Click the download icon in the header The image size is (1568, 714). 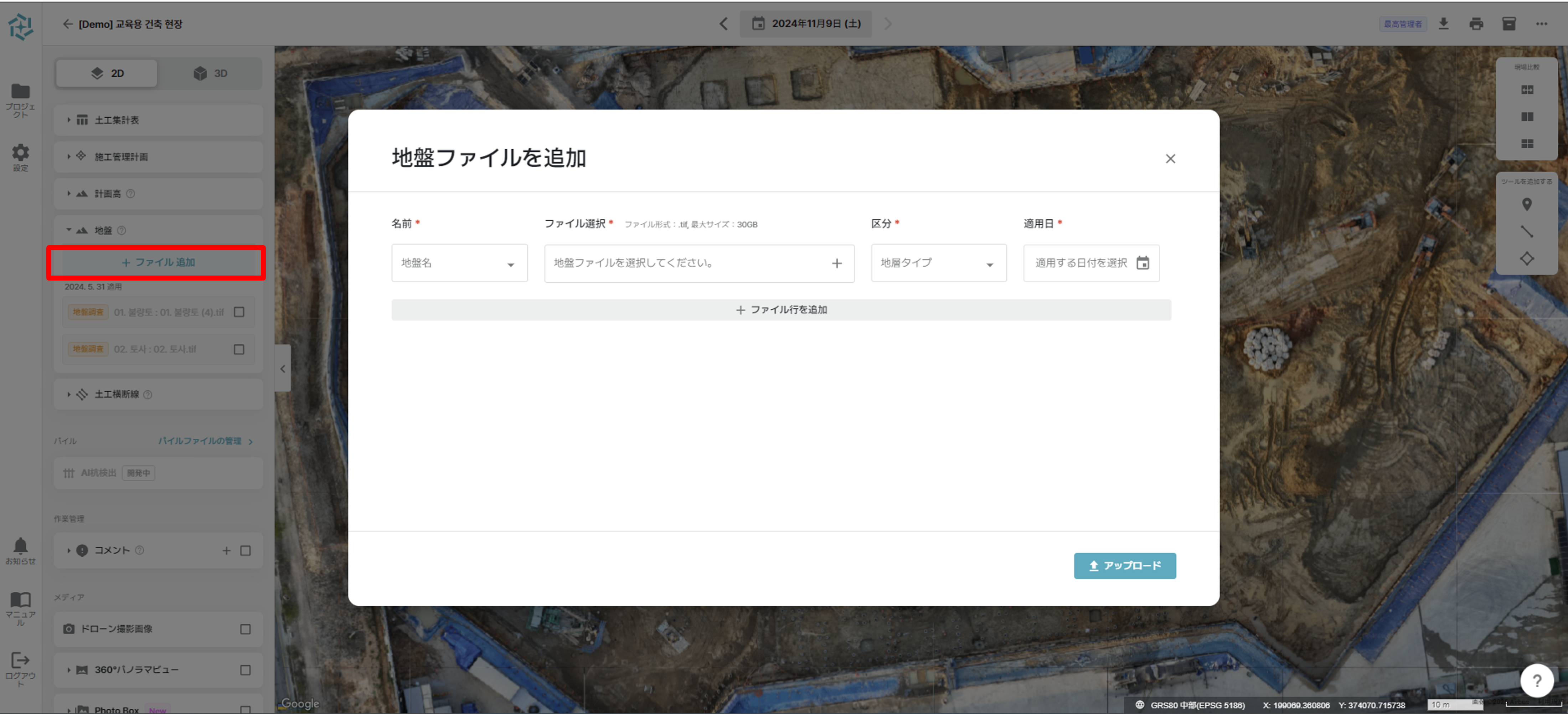coord(1444,24)
